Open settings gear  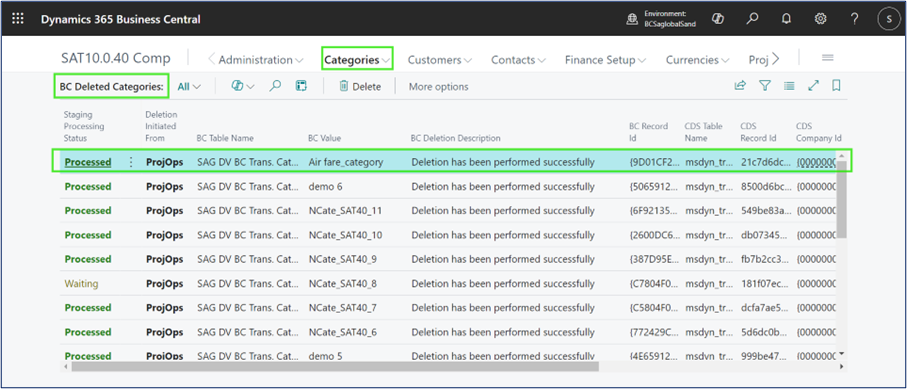[820, 19]
